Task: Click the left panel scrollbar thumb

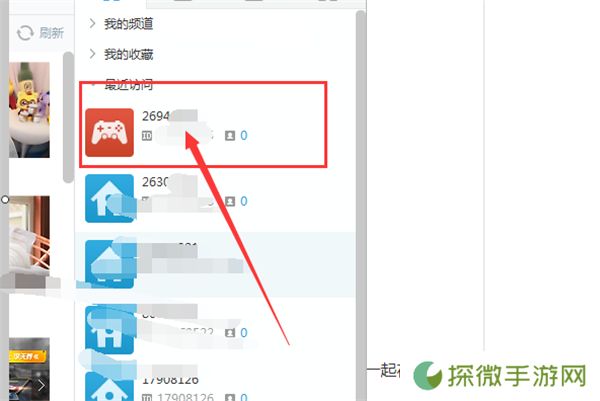Action: click(68, 117)
